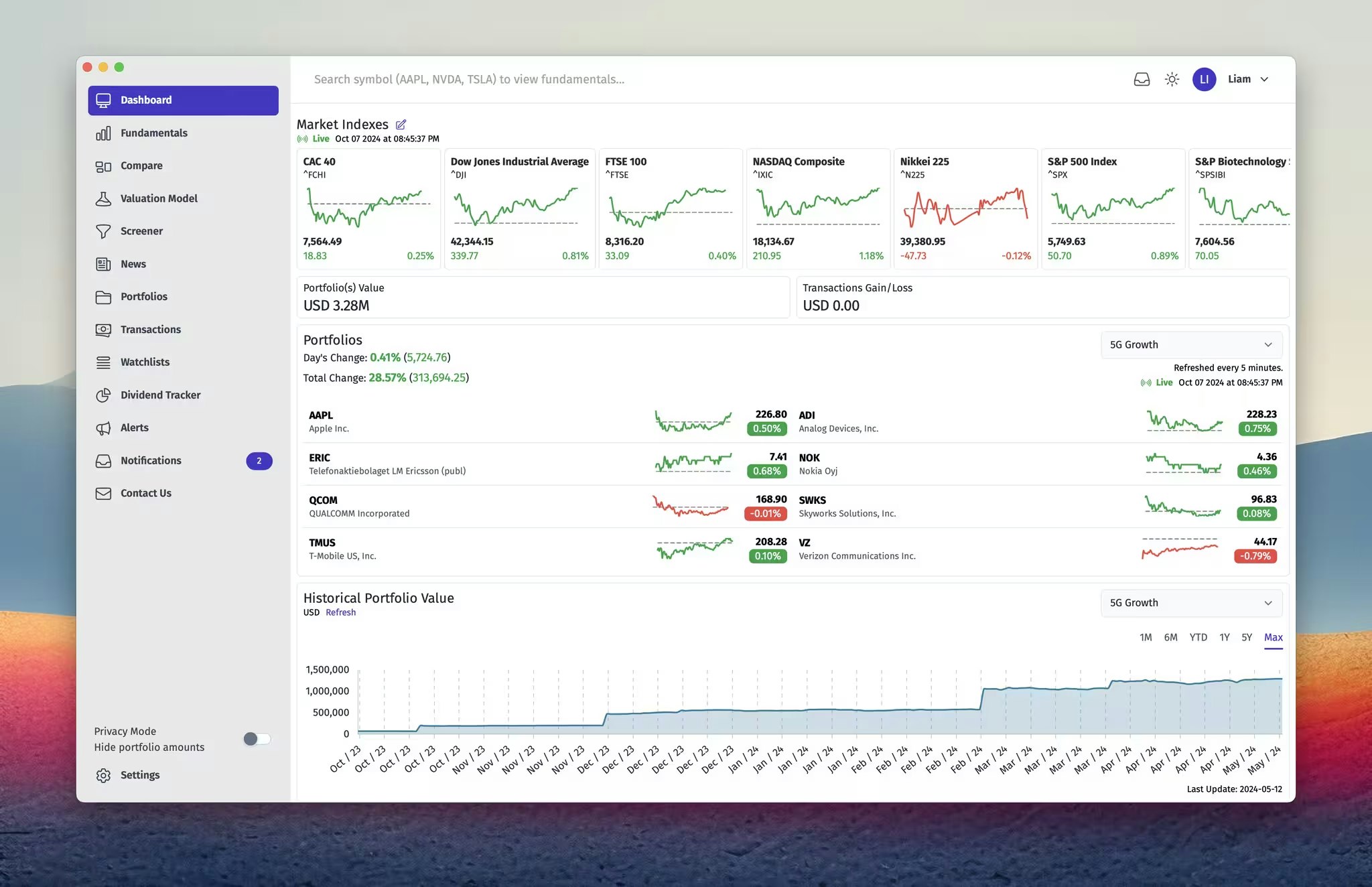
Task: Click the VZ Verizon Communications holding row
Action: point(1038,549)
